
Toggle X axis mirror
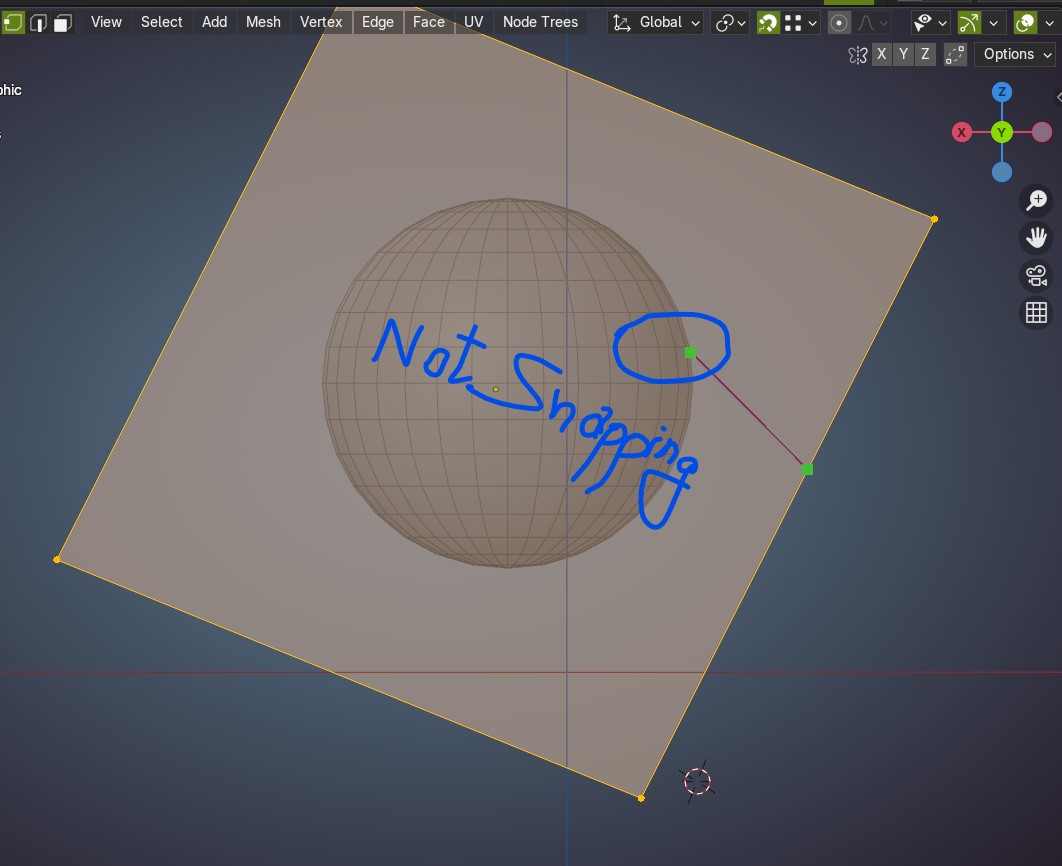881,54
